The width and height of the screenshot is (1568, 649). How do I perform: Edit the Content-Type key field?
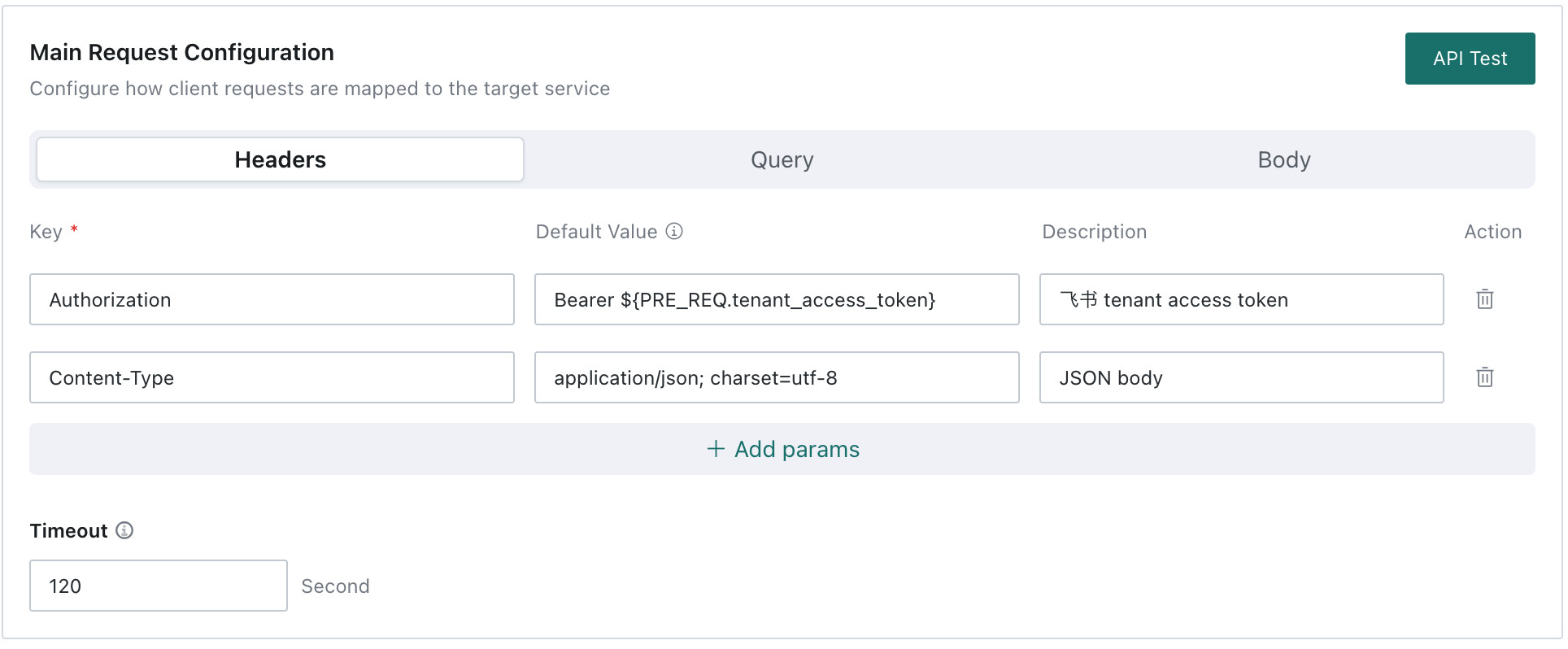[272, 377]
